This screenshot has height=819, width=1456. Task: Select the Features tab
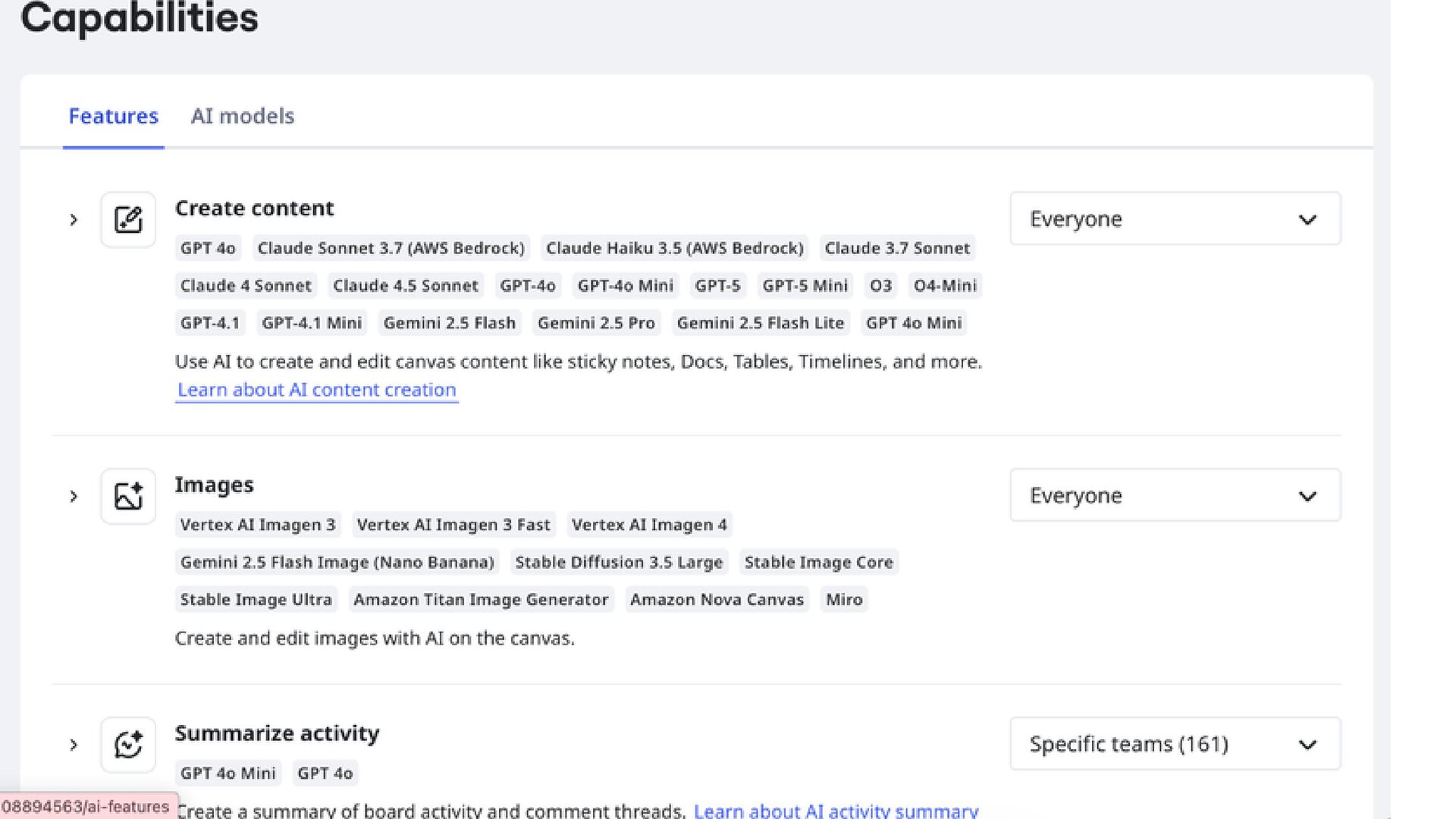click(x=113, y=116)
